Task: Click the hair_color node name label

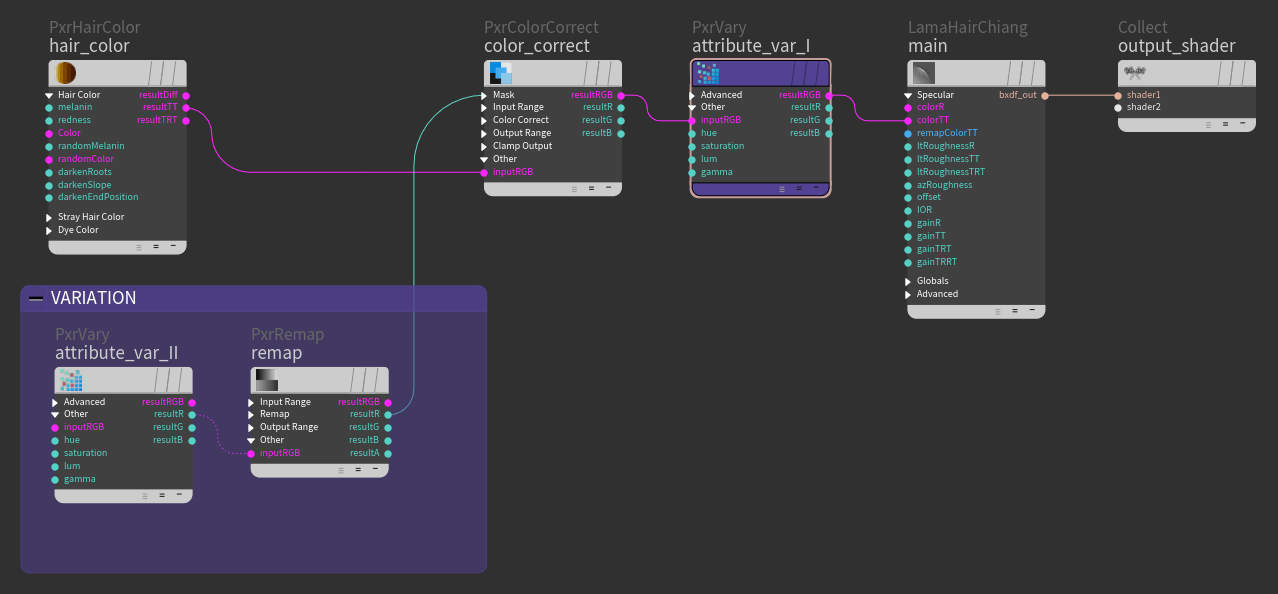Action: click(x=89, y=46)
